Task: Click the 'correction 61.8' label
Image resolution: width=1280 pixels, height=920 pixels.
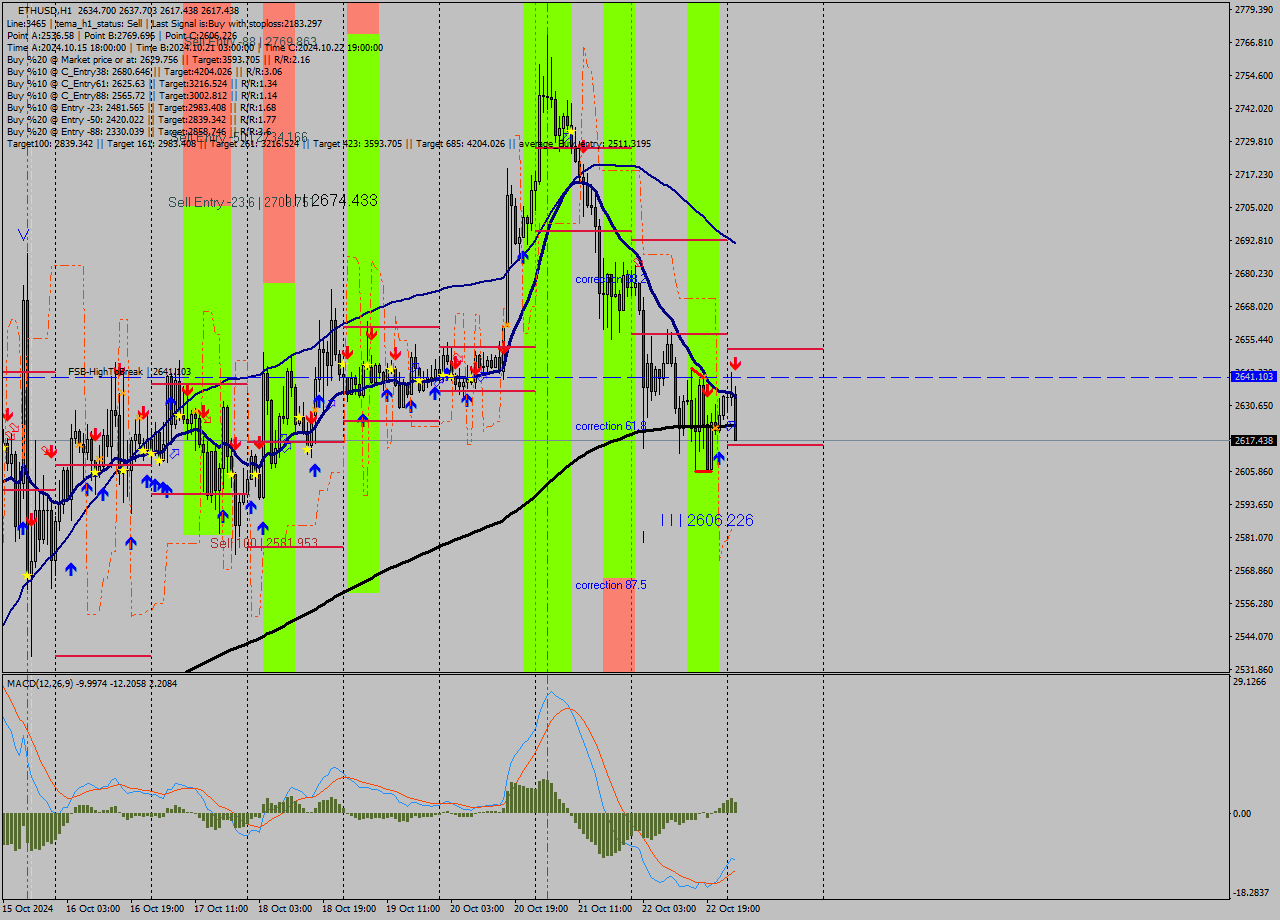Action: click(x=611, y=427)
